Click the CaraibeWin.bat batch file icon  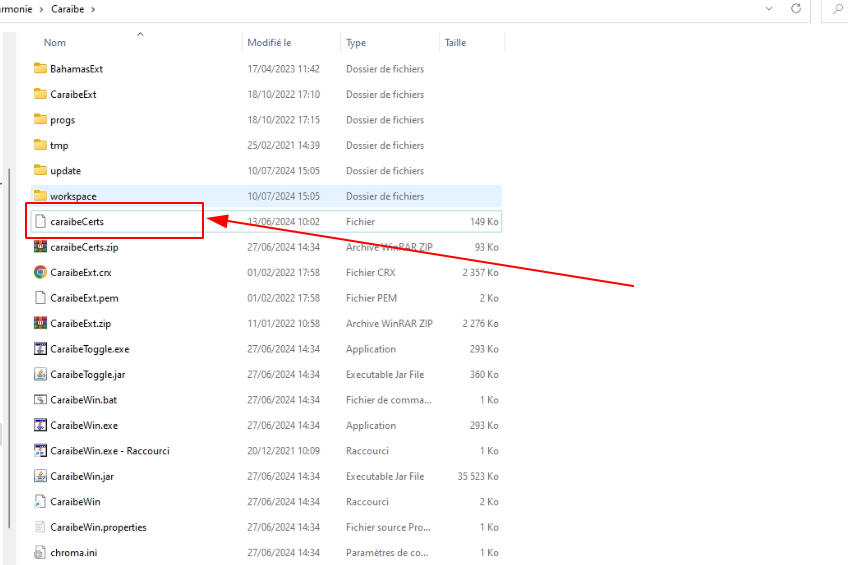coord(40,400)
